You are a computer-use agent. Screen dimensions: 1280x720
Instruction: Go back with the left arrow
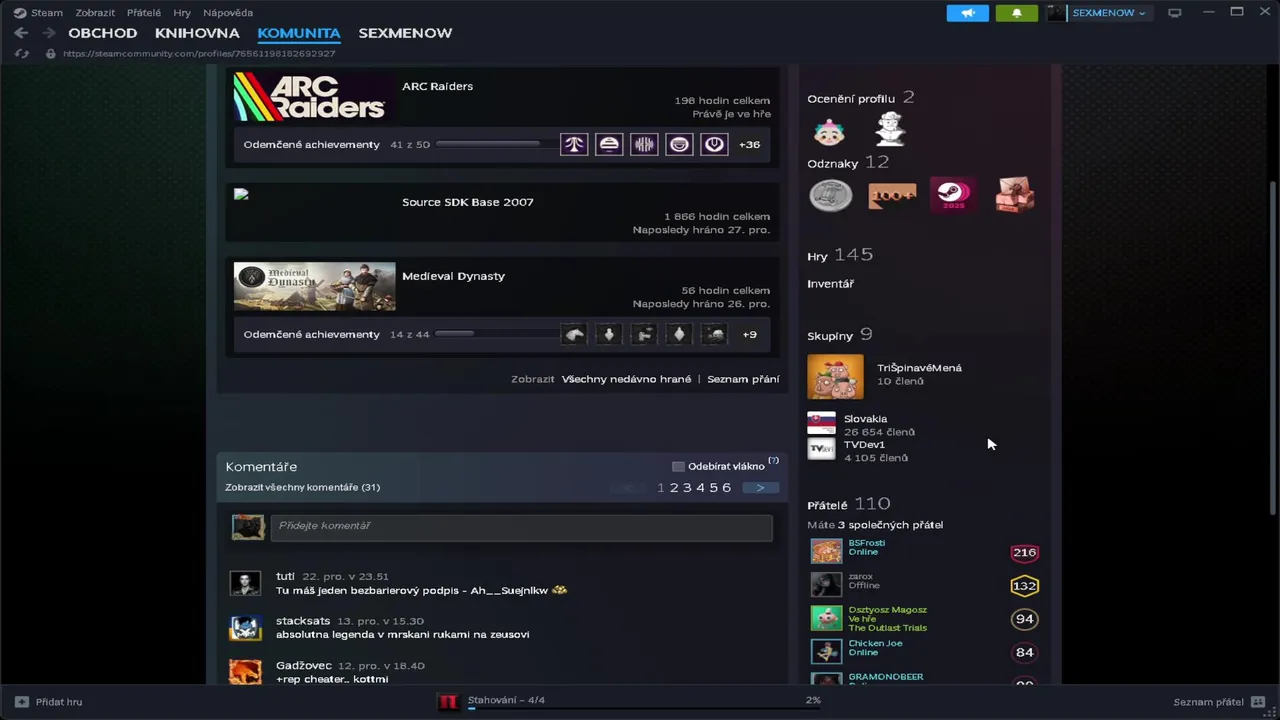coord(21,33)
